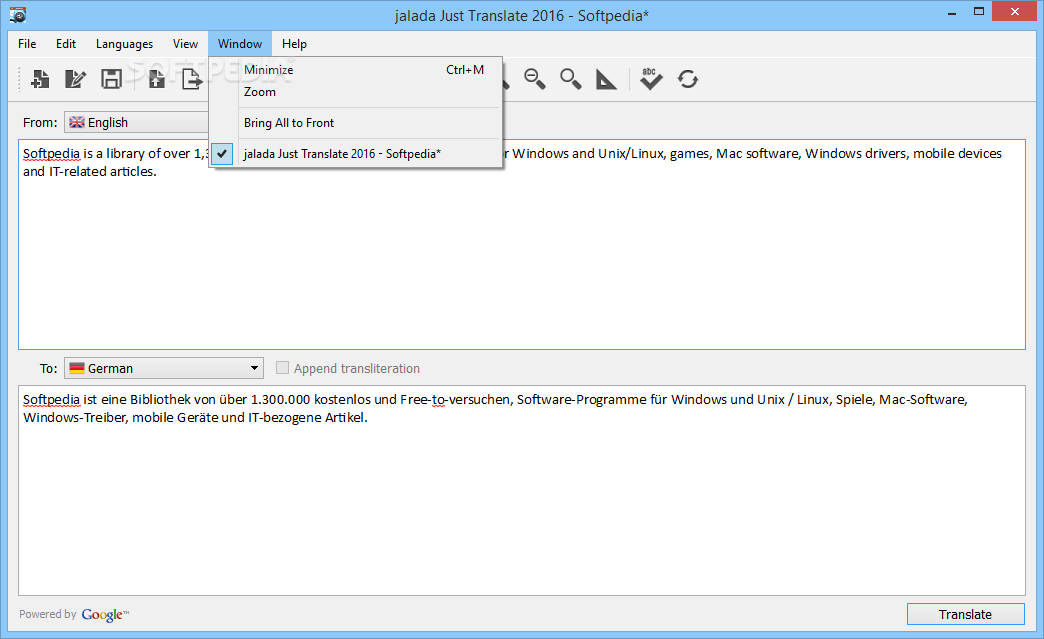Click the plain magnifier icon for actual size zoom
Screen dimensions: 1044x639
coord(571,79)
